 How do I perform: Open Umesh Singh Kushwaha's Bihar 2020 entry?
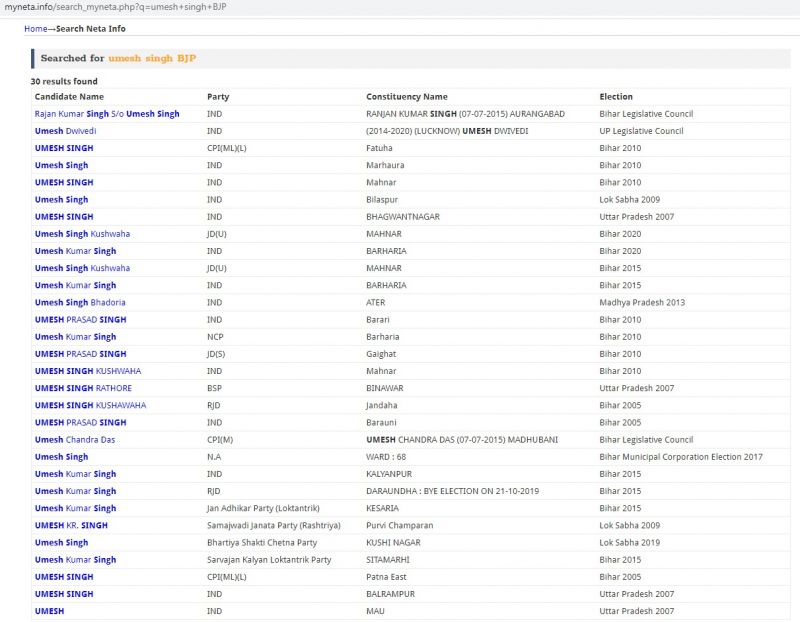coord(82,234)
